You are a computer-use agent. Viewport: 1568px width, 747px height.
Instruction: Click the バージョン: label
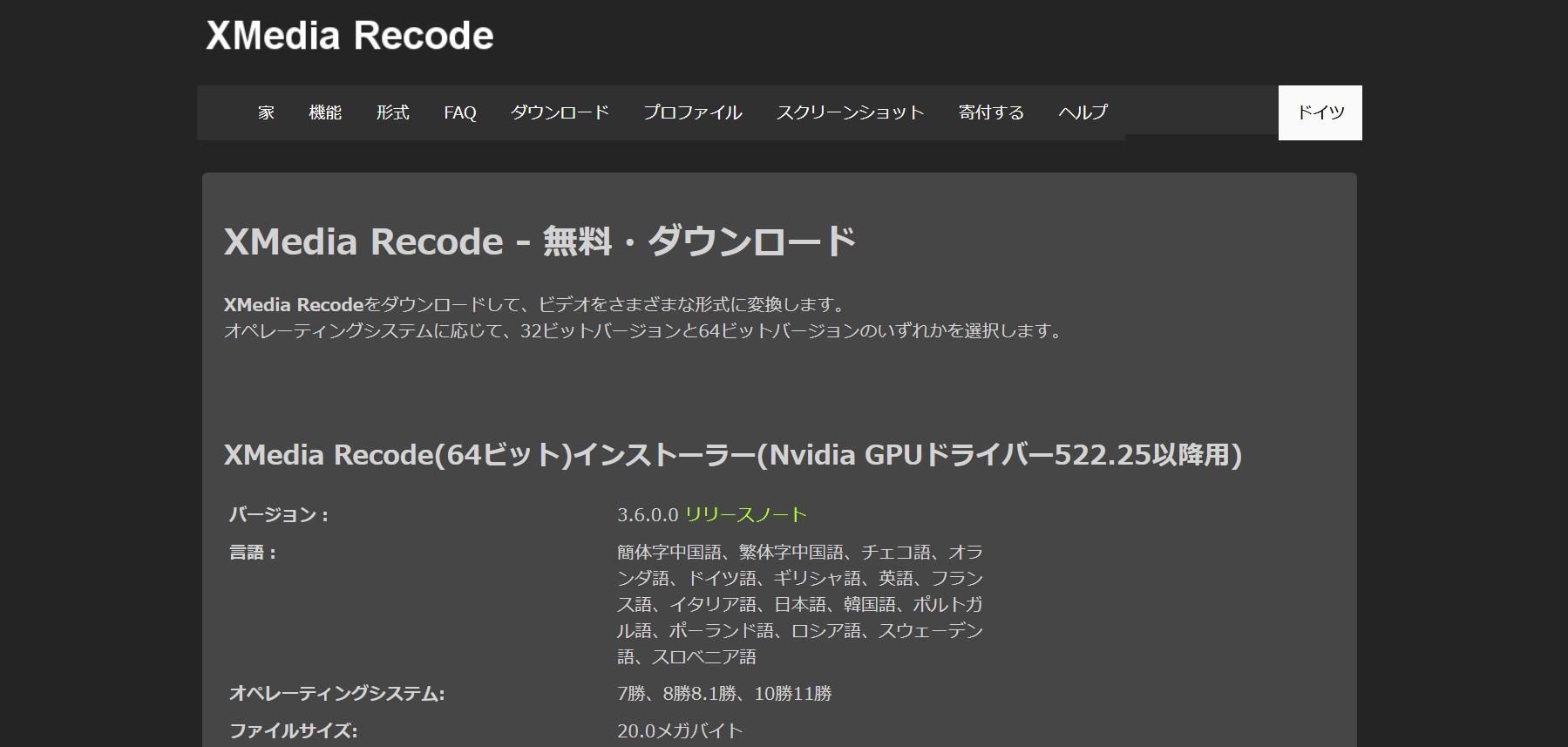click(x=279, y=514)
